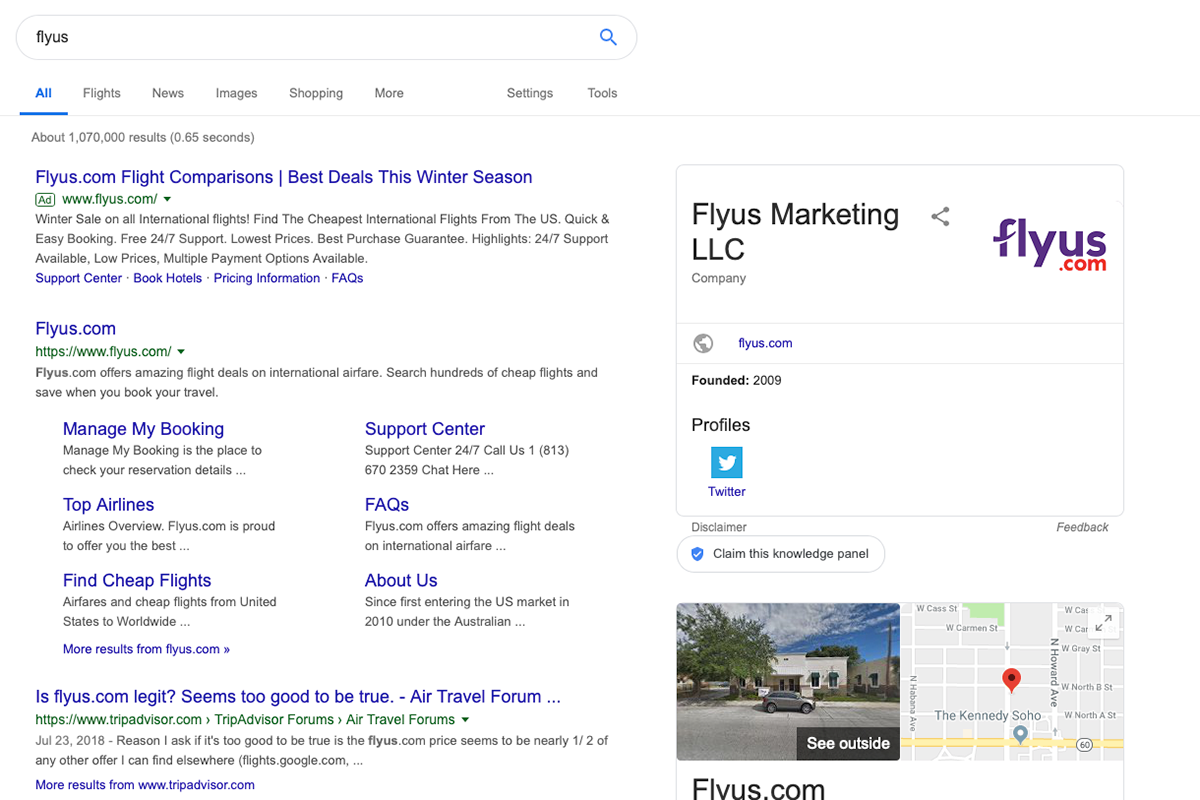The image size is (1200, 800).
Task: Click the Flyus Marketing LLC panel title
Action: tap(795, 232)
